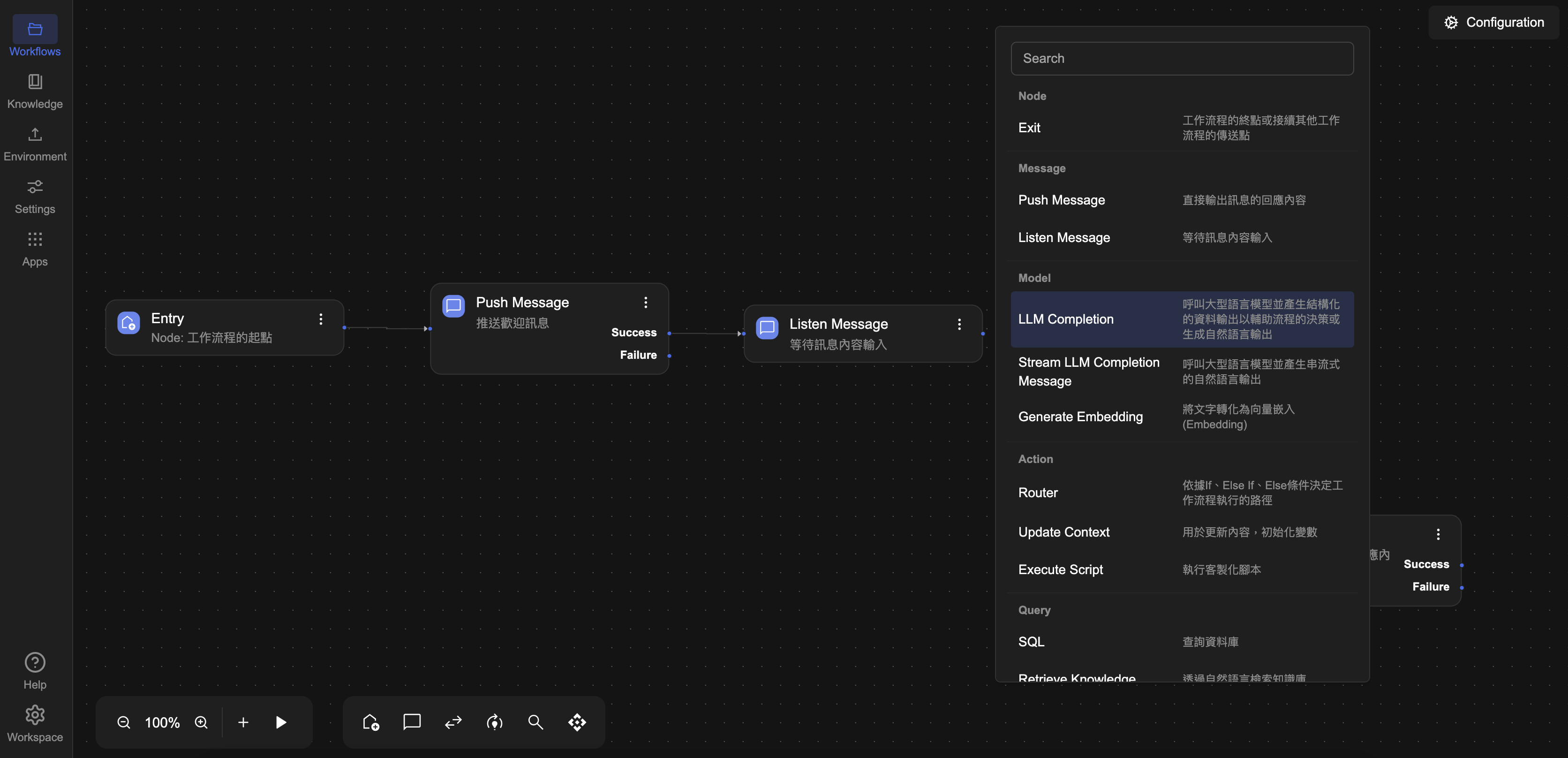Choose Router in the Action section
The width and height of the screenshot is (1568, 758).
[x=1038, y=493]
